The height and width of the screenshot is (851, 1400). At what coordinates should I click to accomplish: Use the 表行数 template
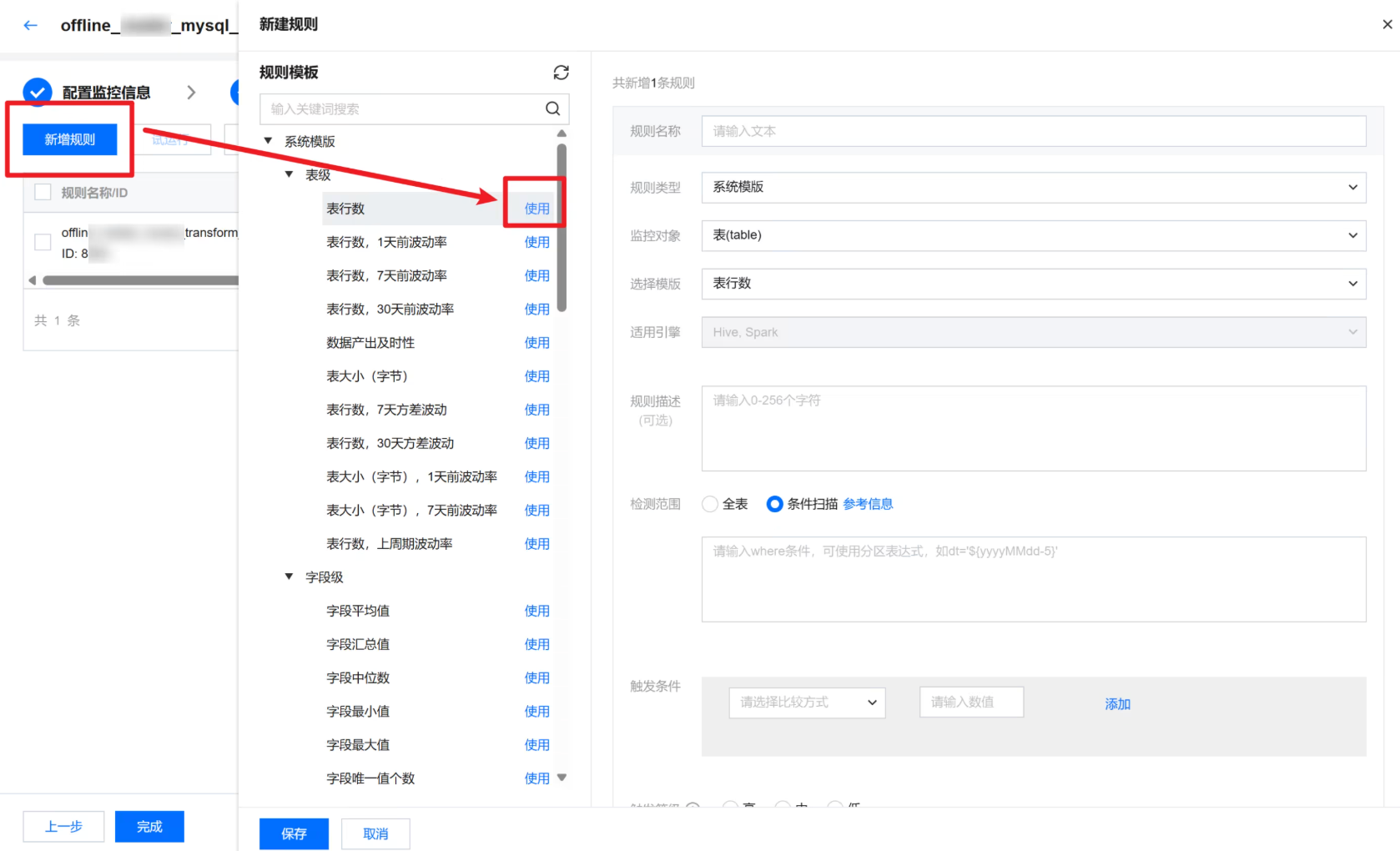click(536, 209)
